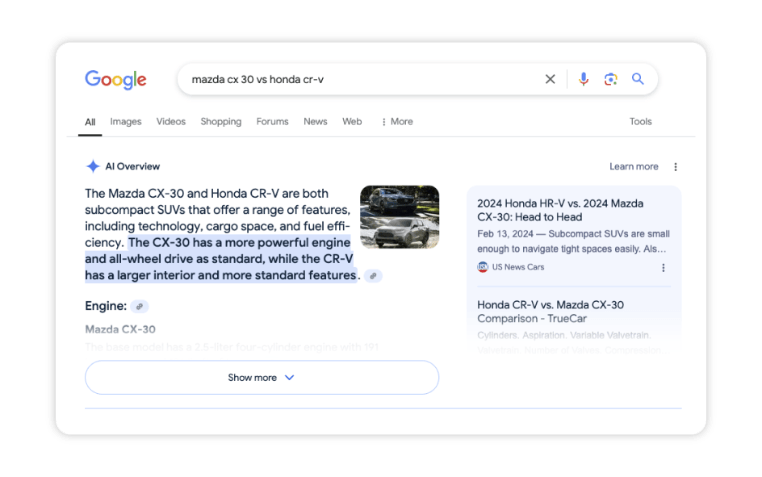
Task: Switch to the Images tab
Action: tap(125, 121)
